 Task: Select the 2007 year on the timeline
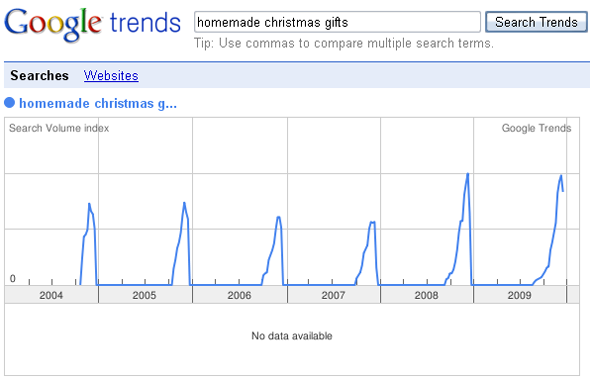(x=334, y=295)
